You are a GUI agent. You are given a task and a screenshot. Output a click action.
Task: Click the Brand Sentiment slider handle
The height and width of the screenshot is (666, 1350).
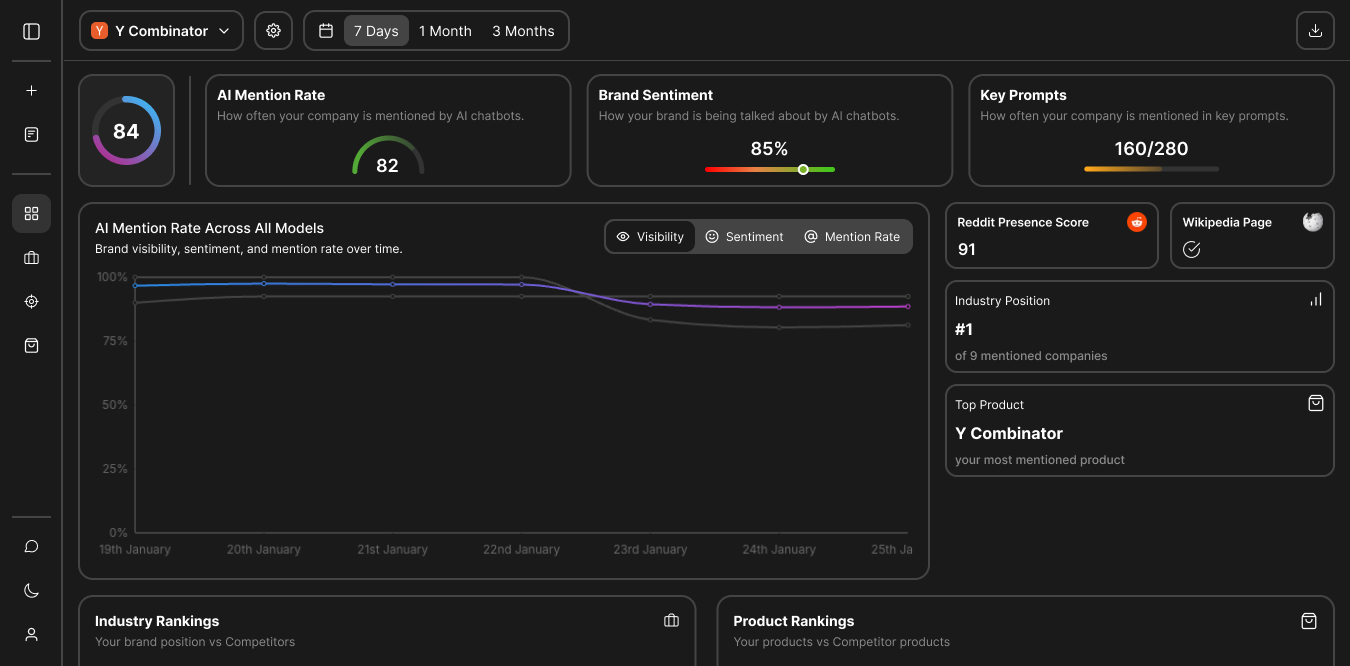[x=803, y=170]
